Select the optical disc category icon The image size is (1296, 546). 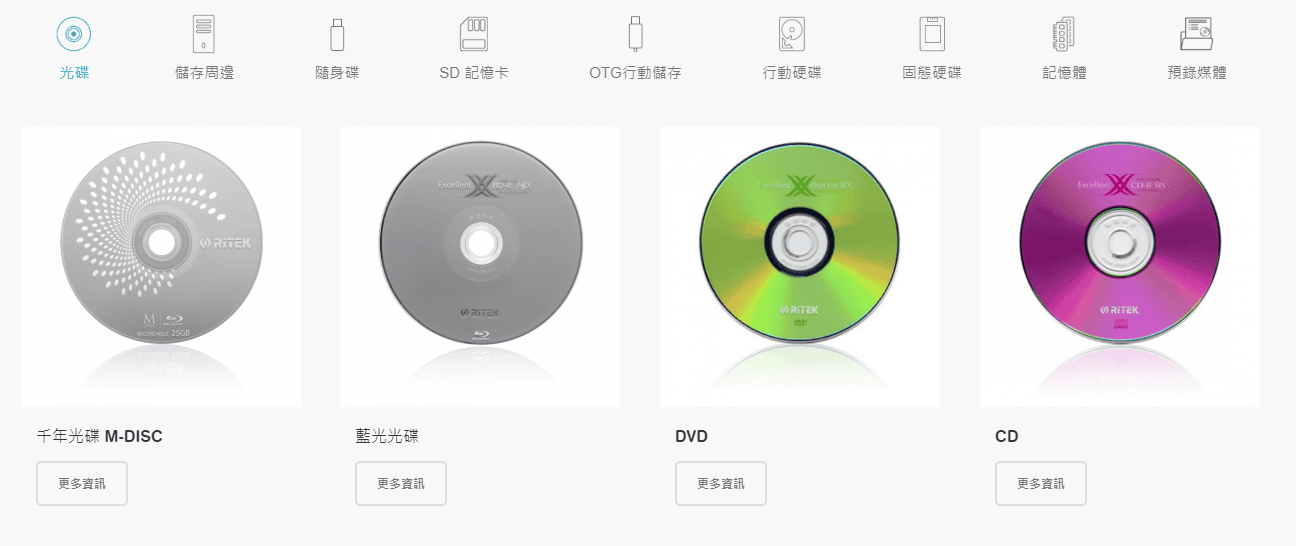coord(74,34)
